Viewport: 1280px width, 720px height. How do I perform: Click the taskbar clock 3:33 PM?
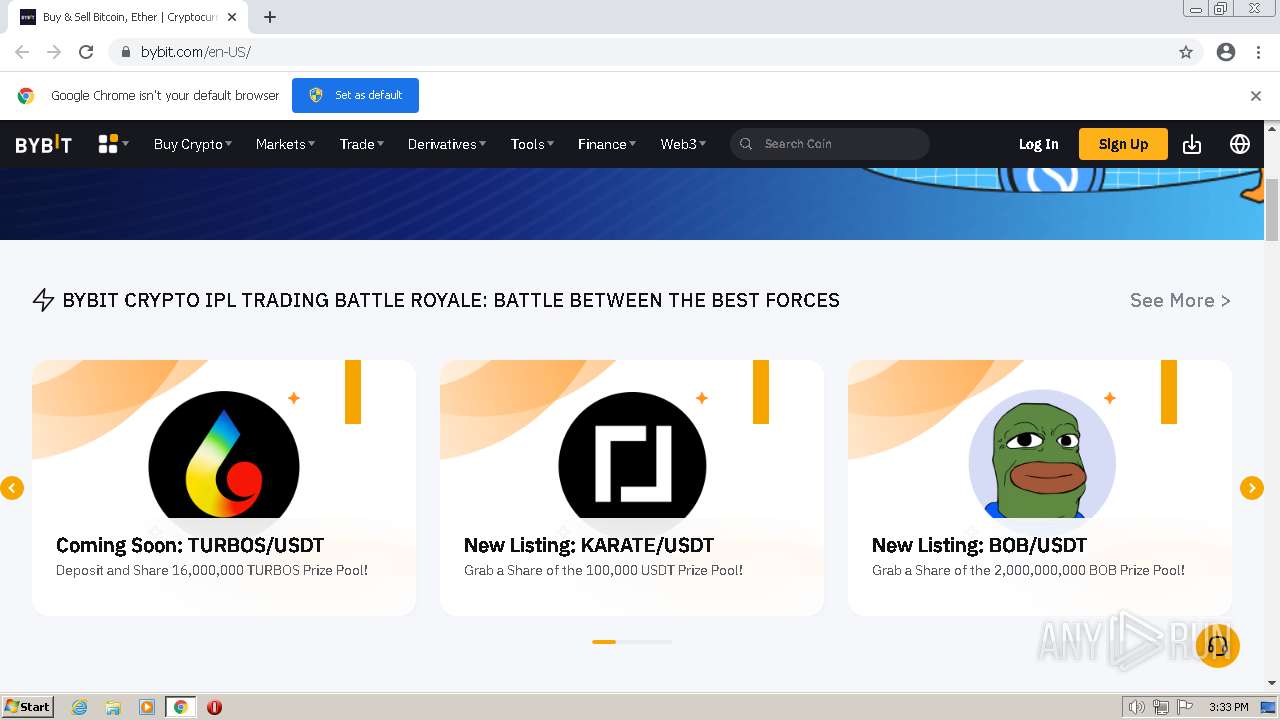click(x=1228, y=707)
